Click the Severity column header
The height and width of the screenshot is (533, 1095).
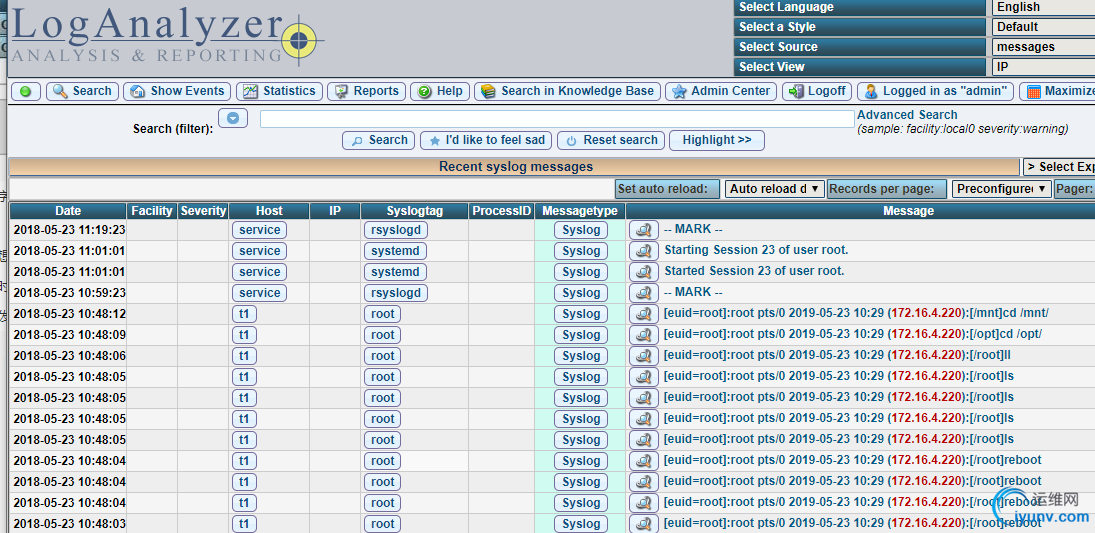[x=203, y=211]
